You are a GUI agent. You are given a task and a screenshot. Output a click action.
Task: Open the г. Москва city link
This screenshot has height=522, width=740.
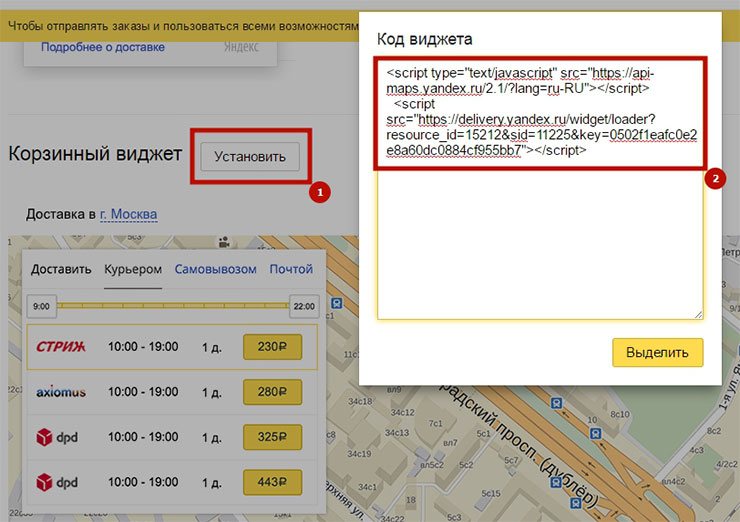pyautogui.click(x=128, y=214)
